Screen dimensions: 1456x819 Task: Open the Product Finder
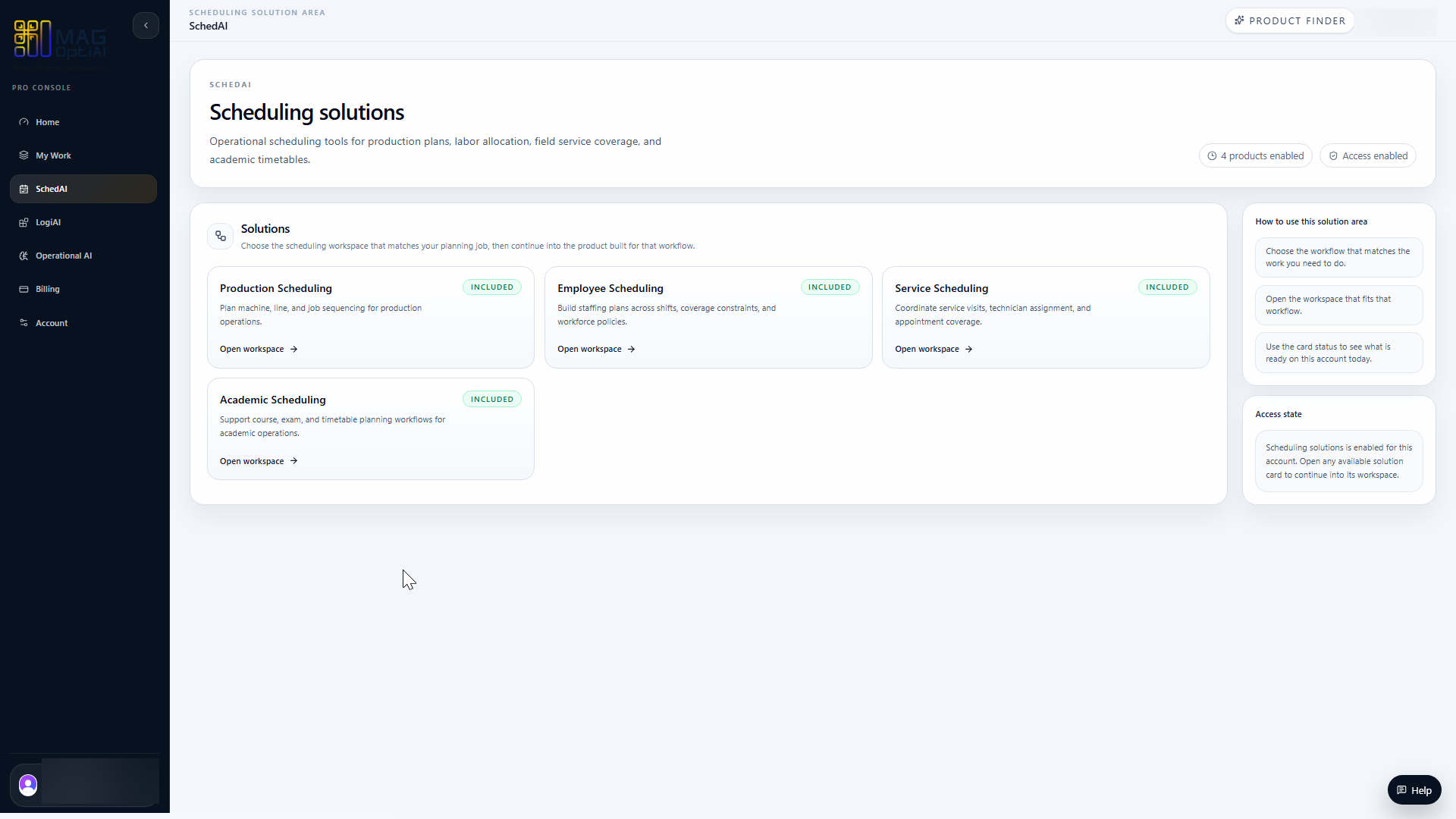pos(1290,20)
